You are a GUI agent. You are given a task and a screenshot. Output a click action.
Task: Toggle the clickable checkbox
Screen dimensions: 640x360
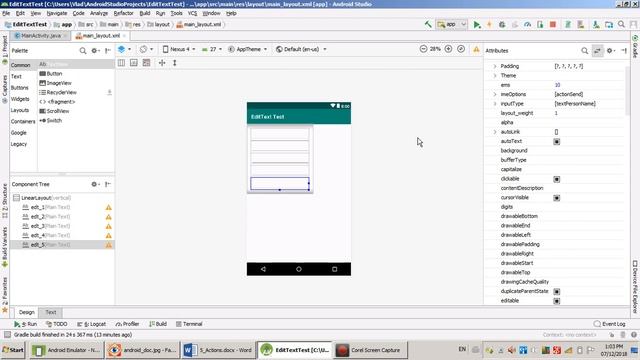pos(556,179)
